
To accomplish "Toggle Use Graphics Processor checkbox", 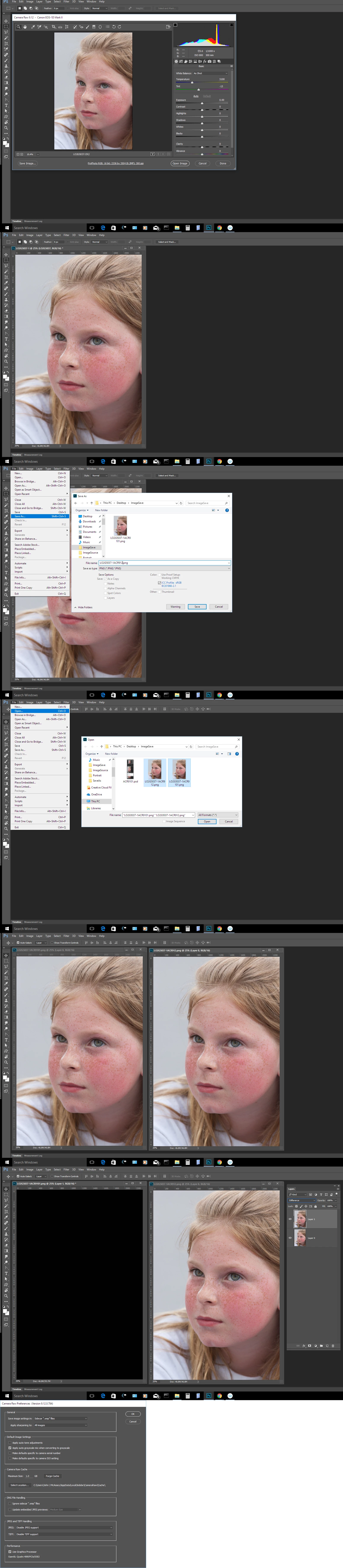I will pyautogui.click(x=10, y=1552).
